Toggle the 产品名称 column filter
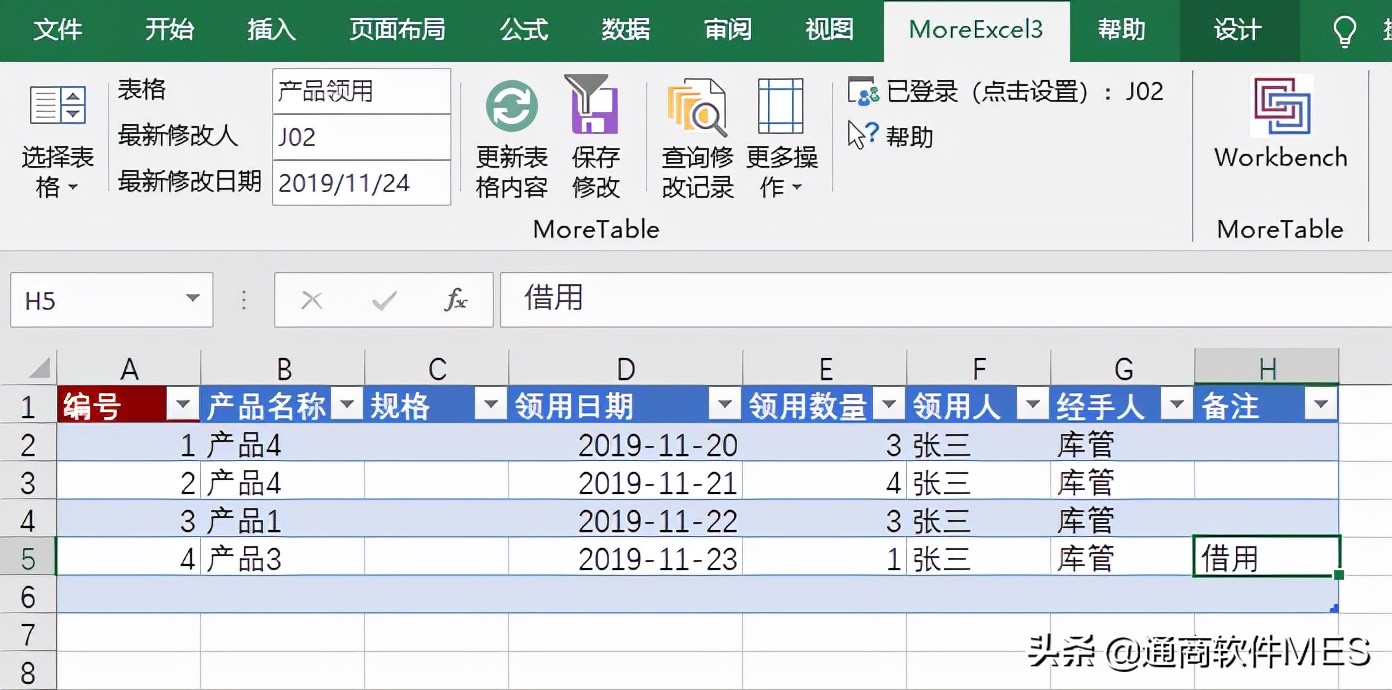This screenshot has width=1392, height=690. coord(347,405)
